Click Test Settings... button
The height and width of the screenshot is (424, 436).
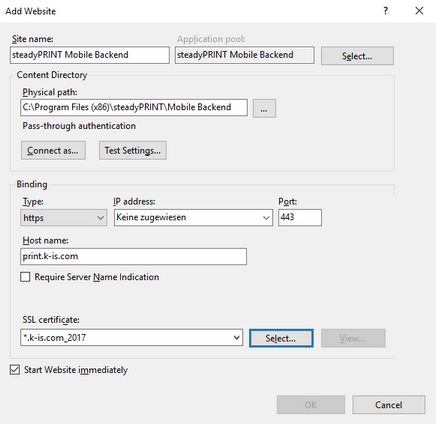pos(133,151)
